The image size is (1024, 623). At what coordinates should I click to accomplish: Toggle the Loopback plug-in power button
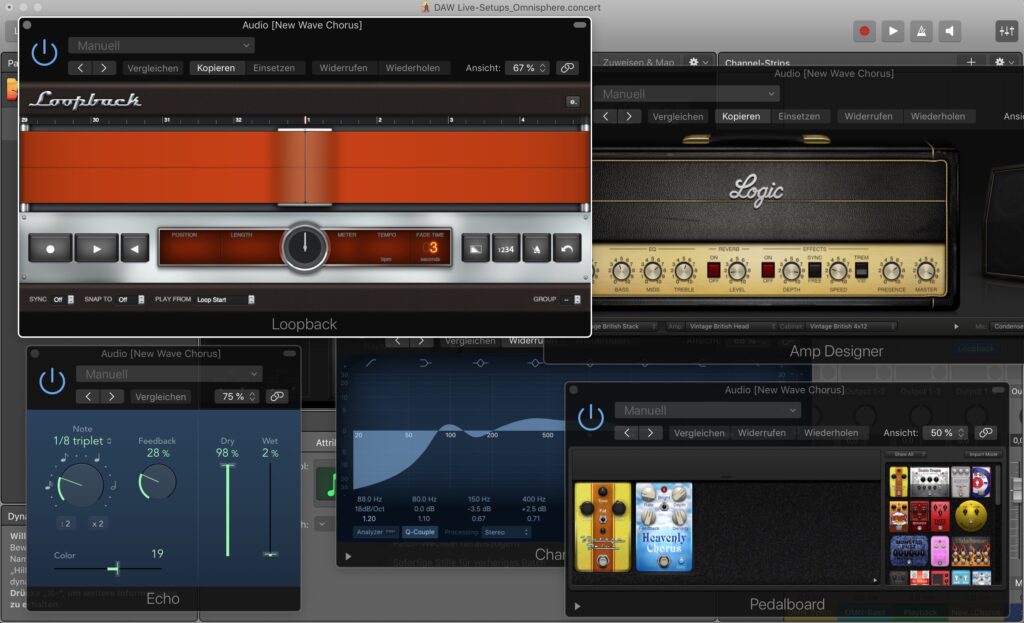click(x=44, y=52)
